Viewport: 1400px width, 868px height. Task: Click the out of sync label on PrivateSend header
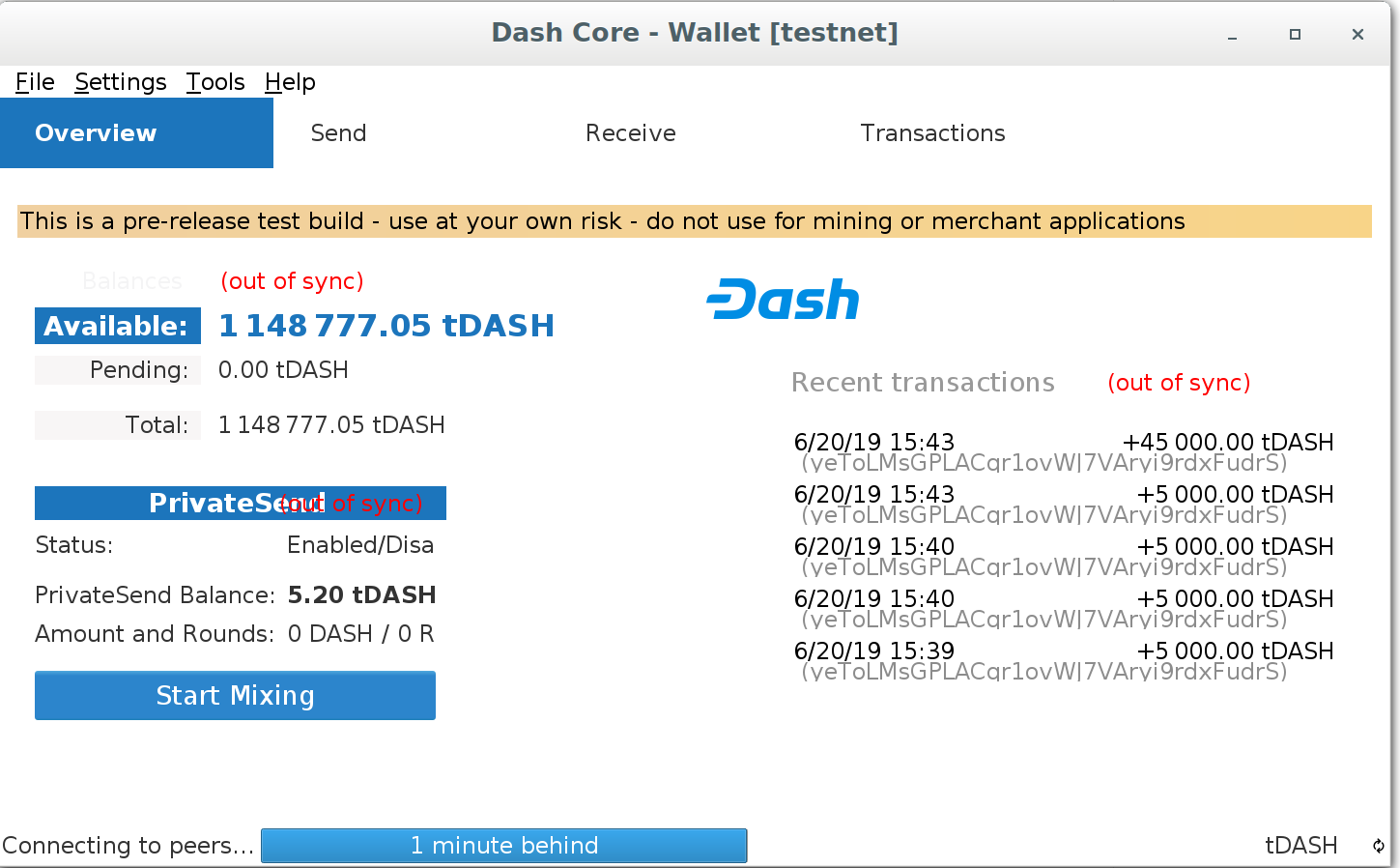(351, 504)
